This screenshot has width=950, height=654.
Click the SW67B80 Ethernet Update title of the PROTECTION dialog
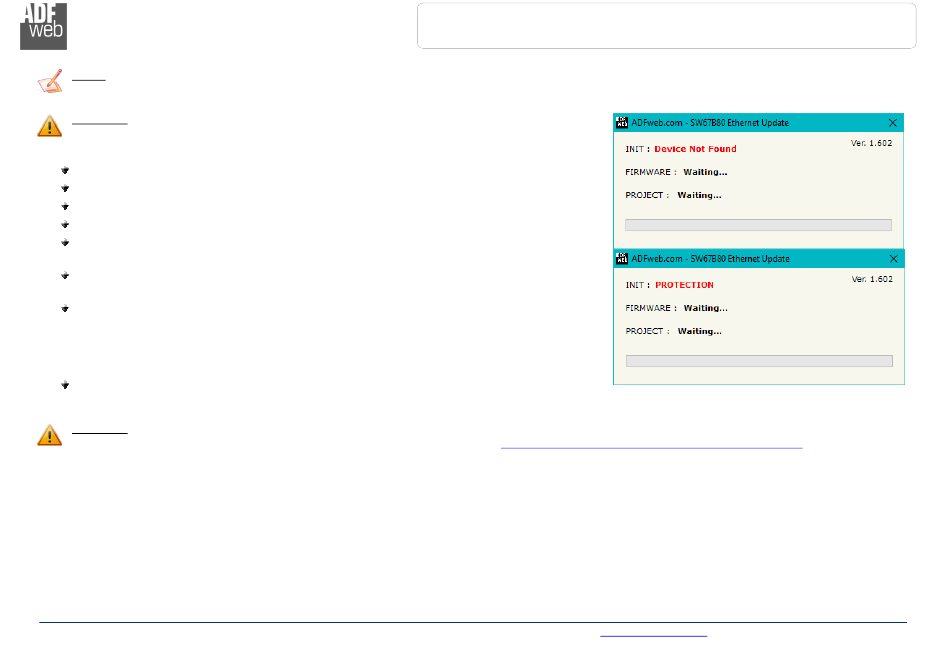click(x=711, y=259)
